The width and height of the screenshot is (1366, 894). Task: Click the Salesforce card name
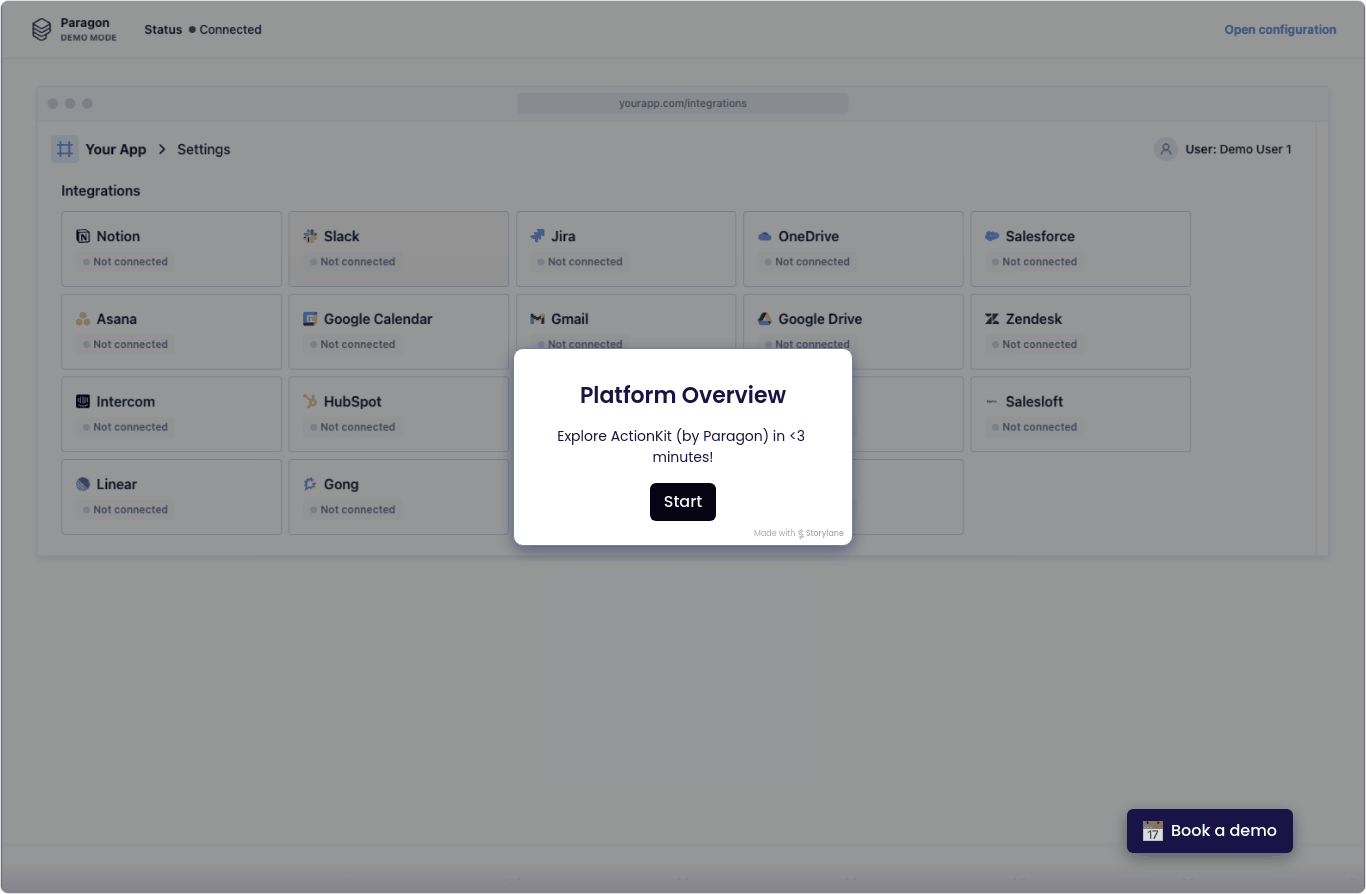pyautogui.click(x=1040, y=237)
